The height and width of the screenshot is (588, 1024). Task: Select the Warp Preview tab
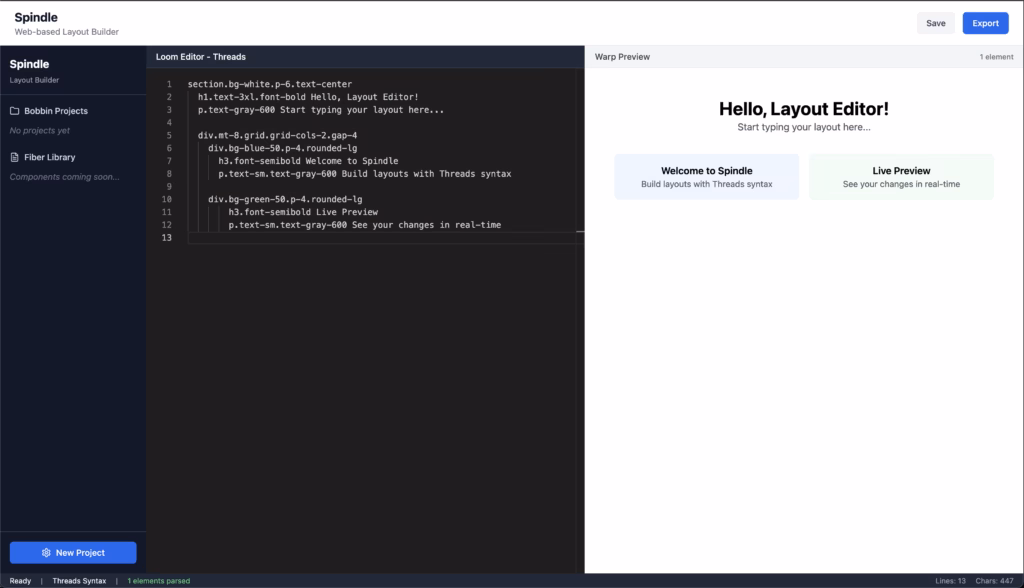pyautogui.click(x=622, y=57)
